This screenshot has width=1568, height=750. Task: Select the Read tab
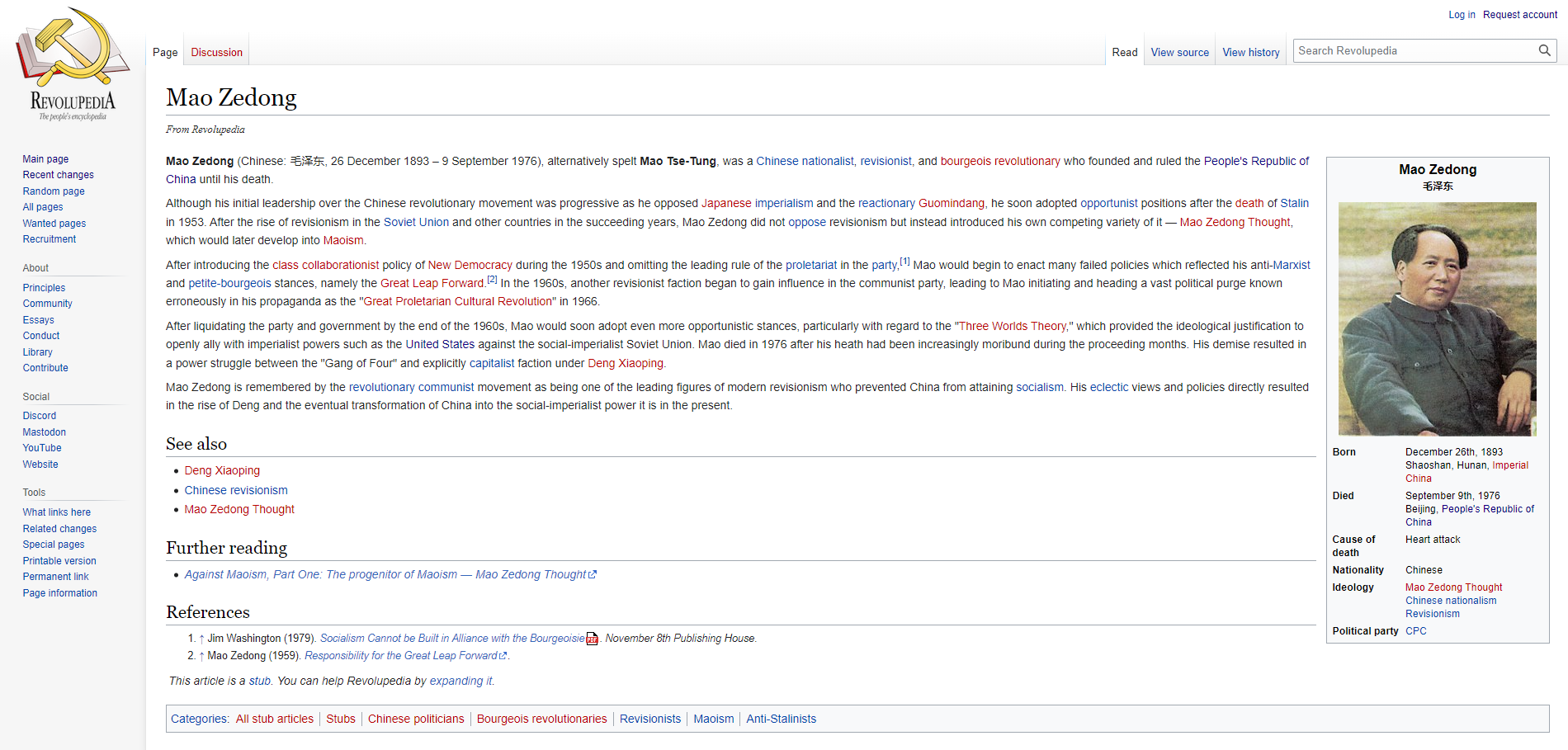click(1124, 52)
